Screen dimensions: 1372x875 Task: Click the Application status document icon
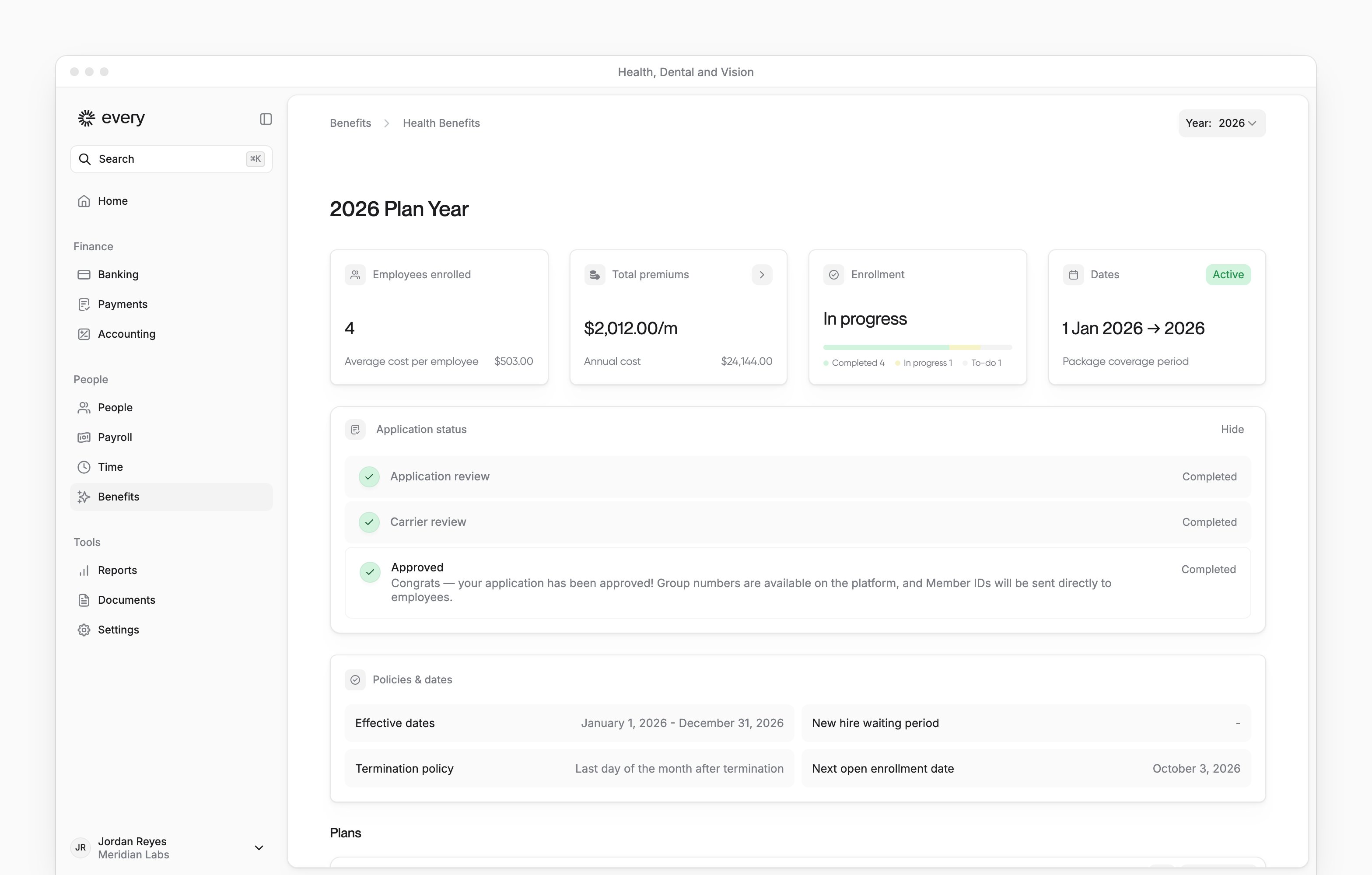point(355,430)
